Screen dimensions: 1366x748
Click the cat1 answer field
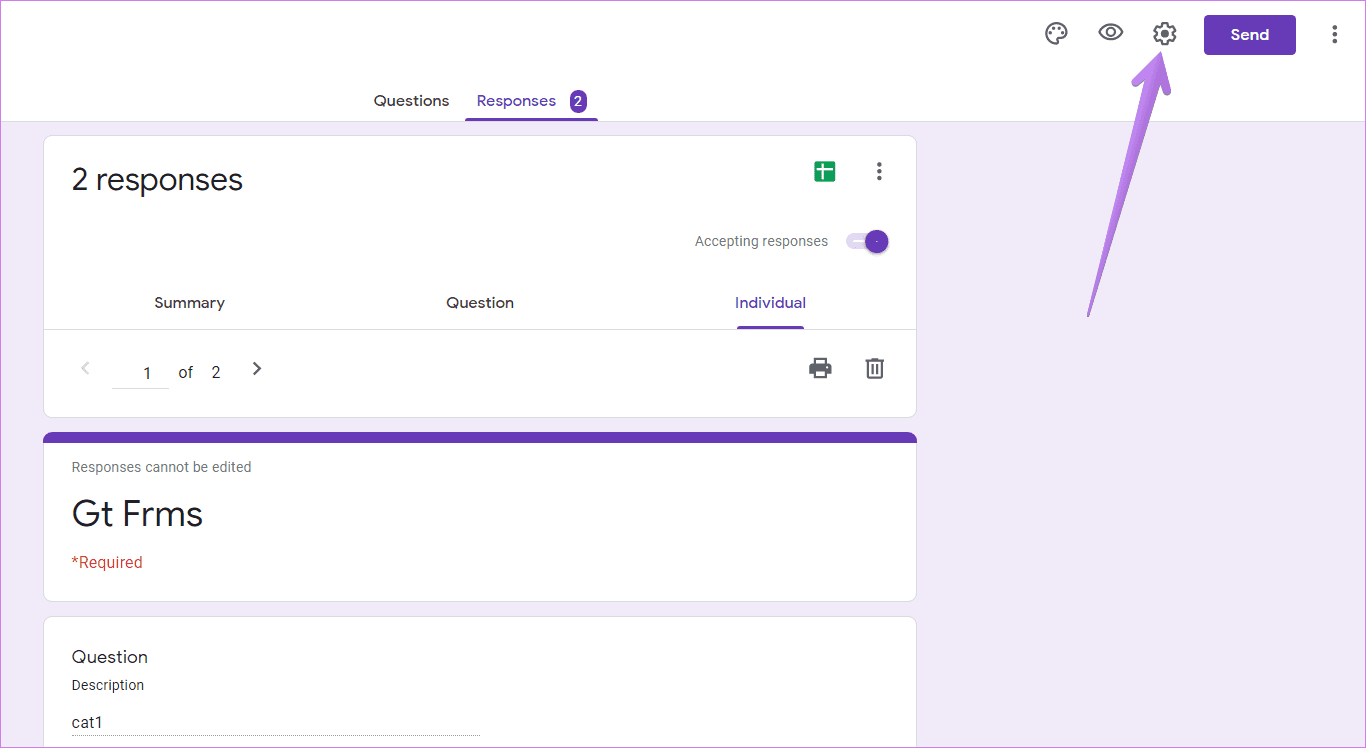276,722
